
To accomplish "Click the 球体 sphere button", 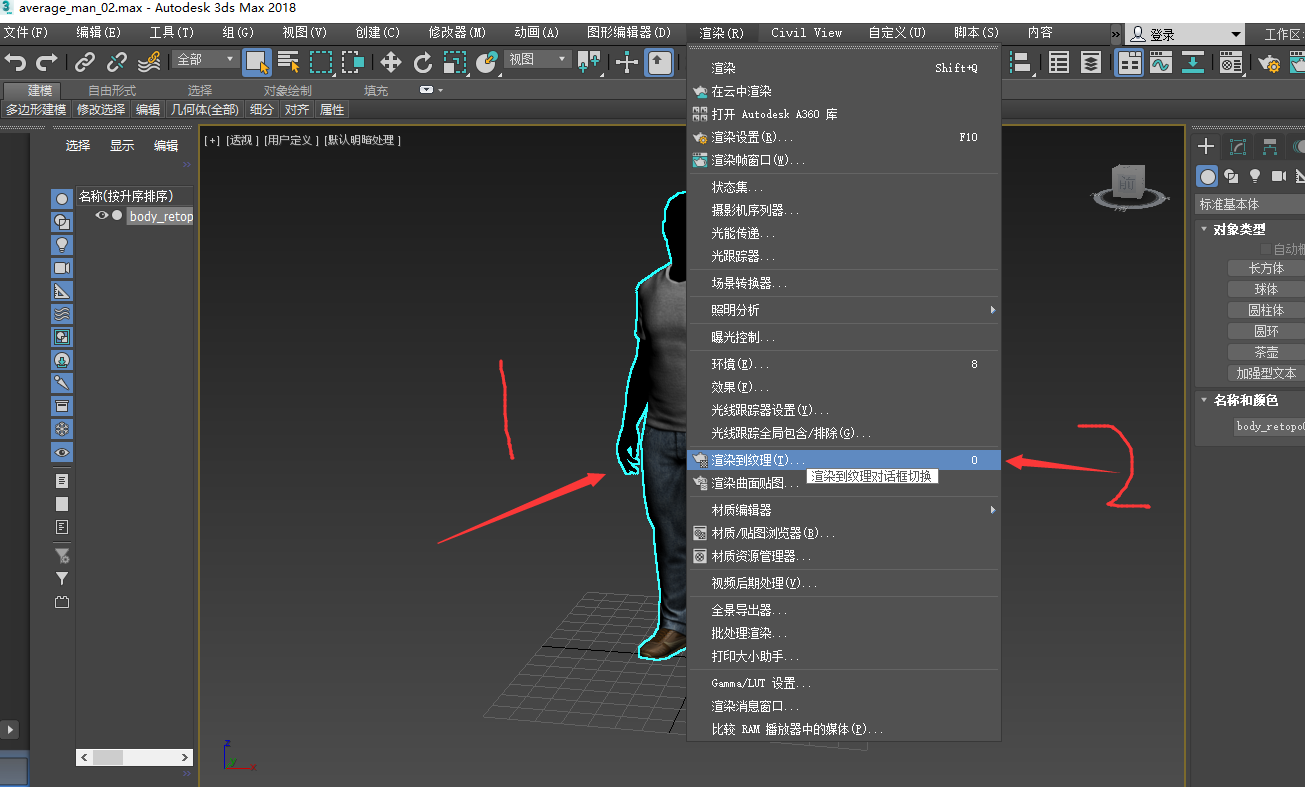I will pos(1266,289).
